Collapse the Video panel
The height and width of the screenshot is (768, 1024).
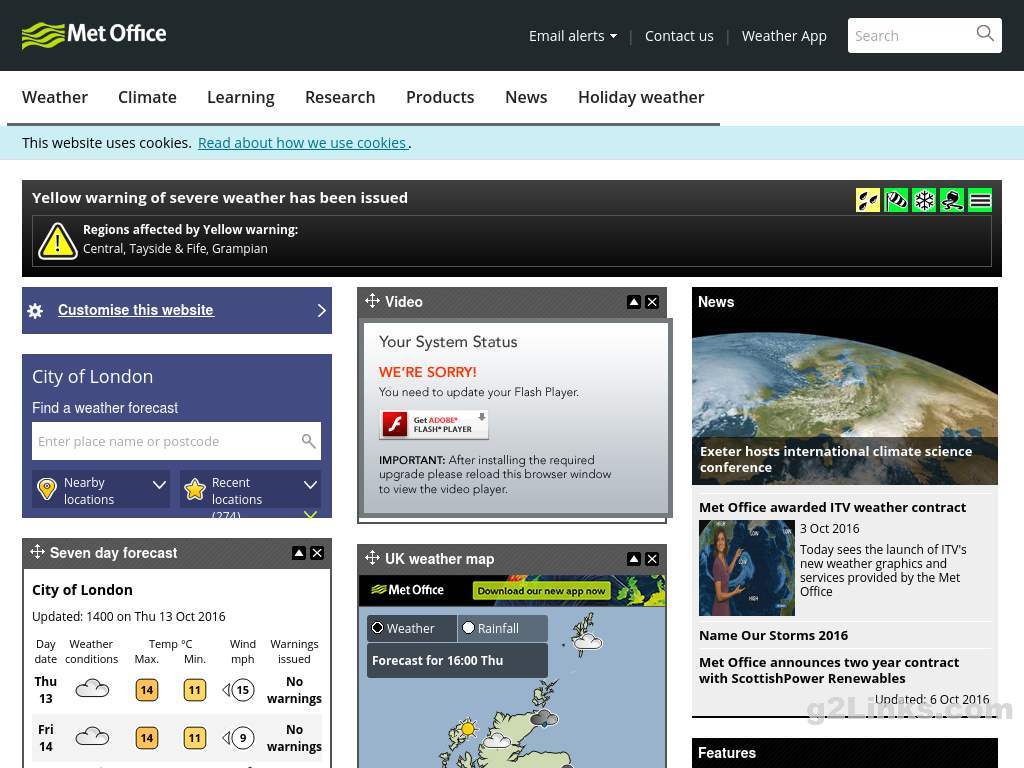(633, 302)
